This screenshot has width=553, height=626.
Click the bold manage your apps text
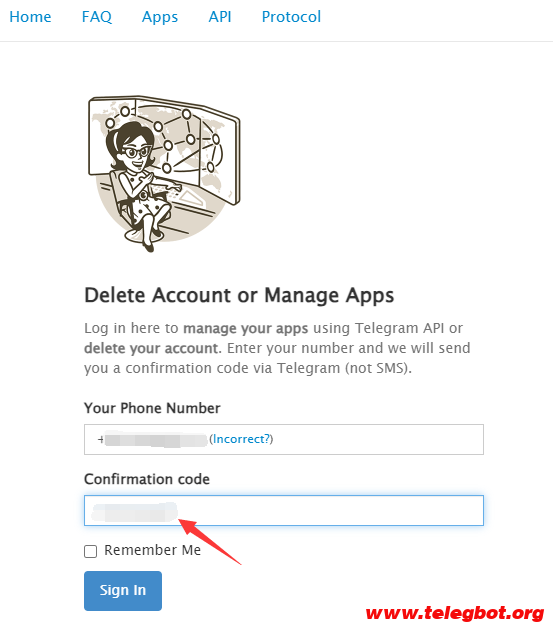[246, 328]
